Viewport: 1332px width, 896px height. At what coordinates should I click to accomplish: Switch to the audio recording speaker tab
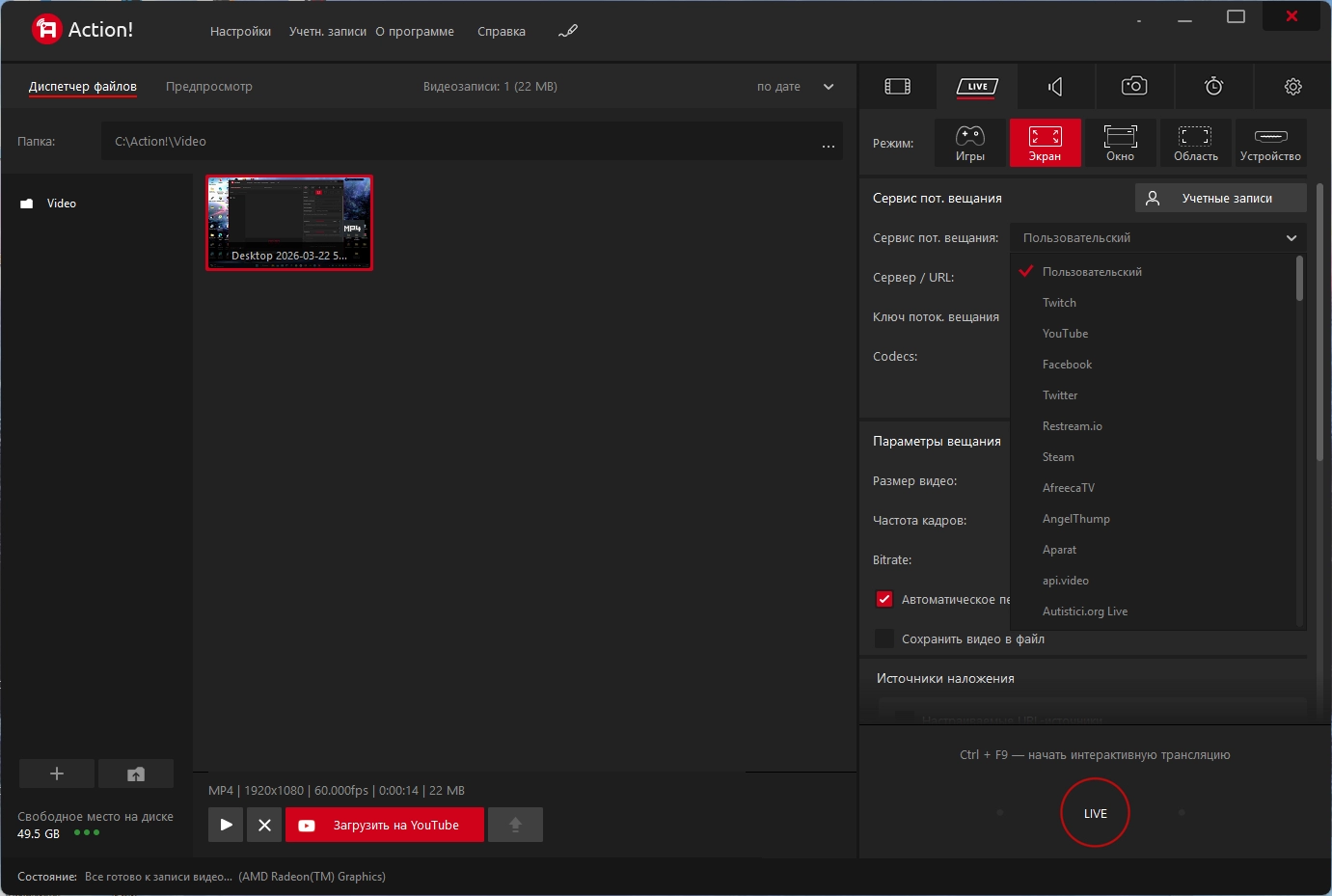[1055, 87]
